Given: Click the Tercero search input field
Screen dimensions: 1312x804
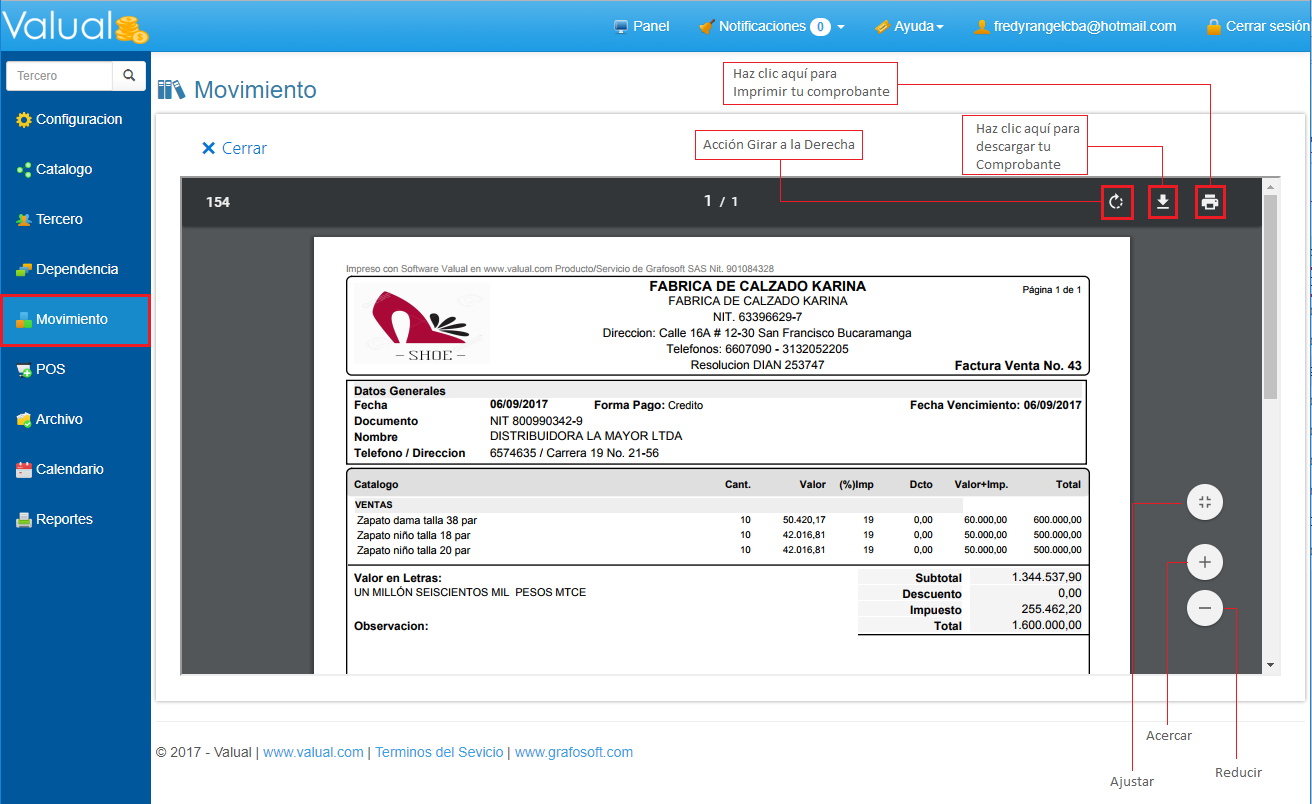Looking at the screenshot, I should point(60,76).
